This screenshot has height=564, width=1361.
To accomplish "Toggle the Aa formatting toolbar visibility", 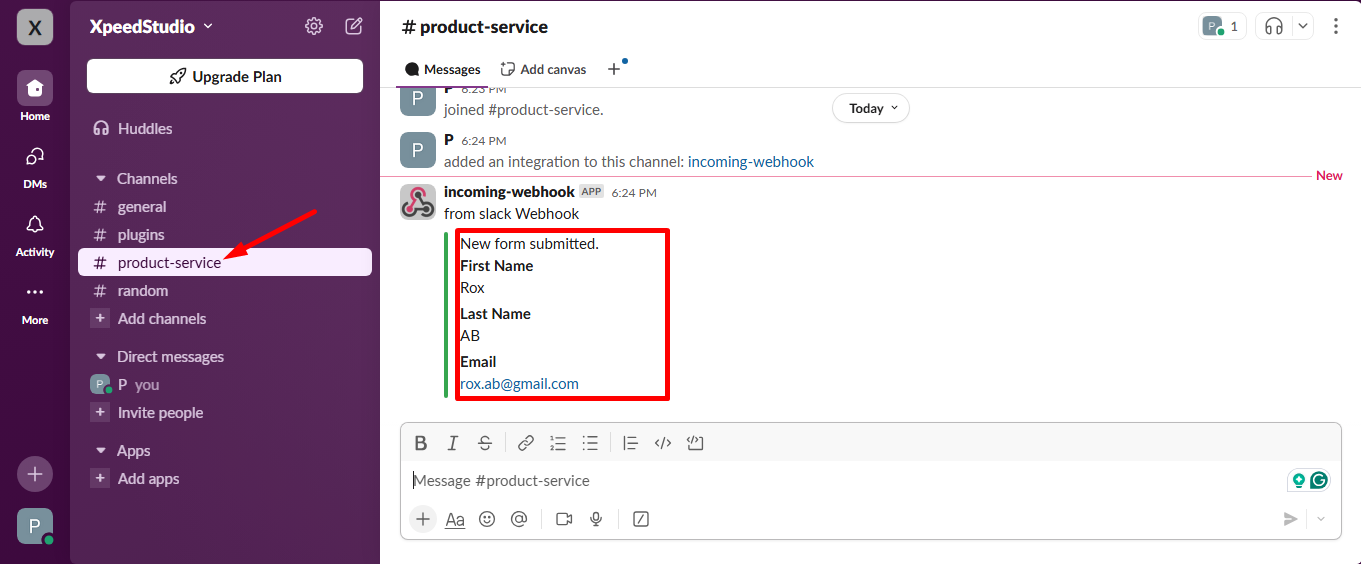I will [x=455, y=519].
